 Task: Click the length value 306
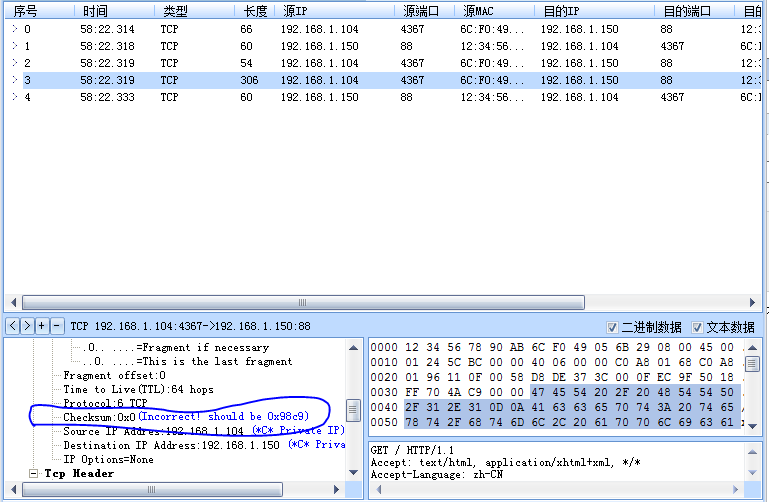tap(249, 80)
